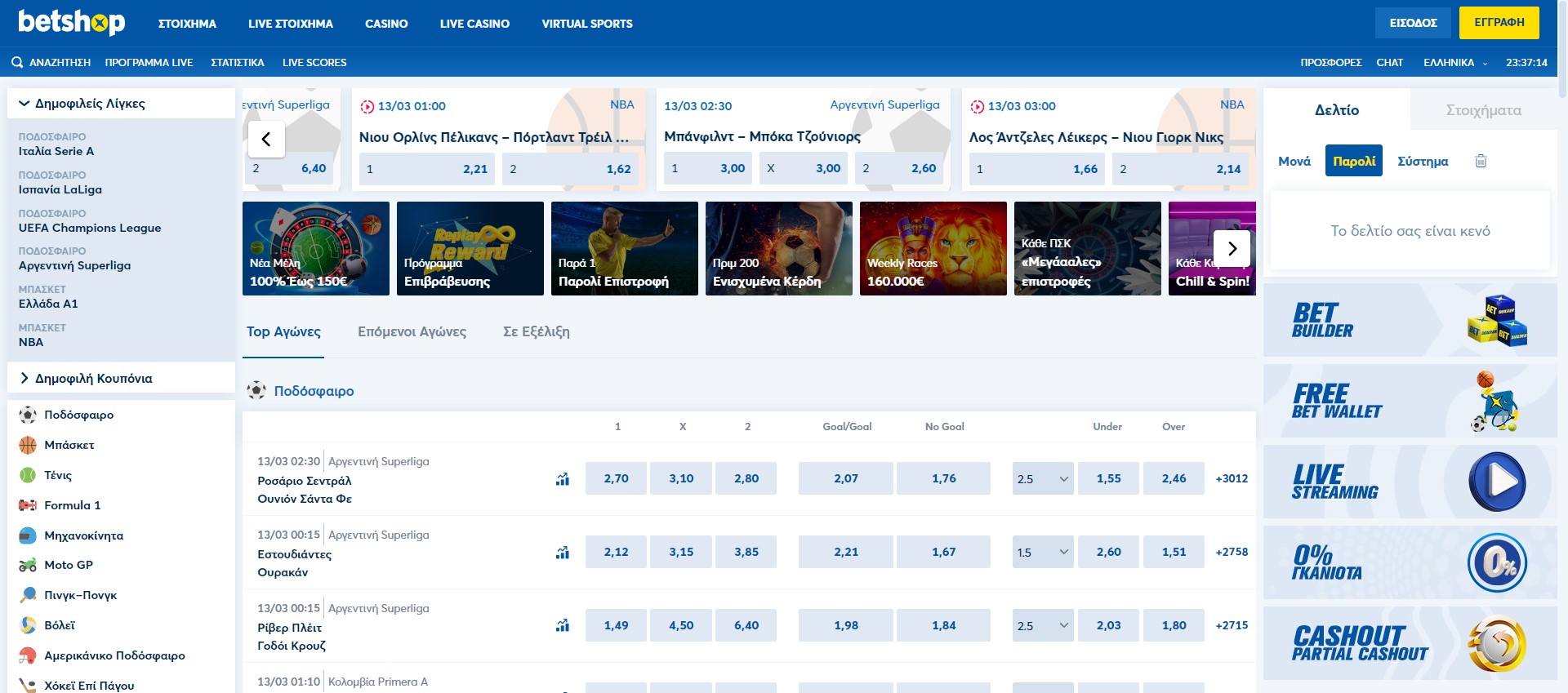
Task: Click the ΕΓΓΡΑΦΗ register button
Action: (1499, 23)
